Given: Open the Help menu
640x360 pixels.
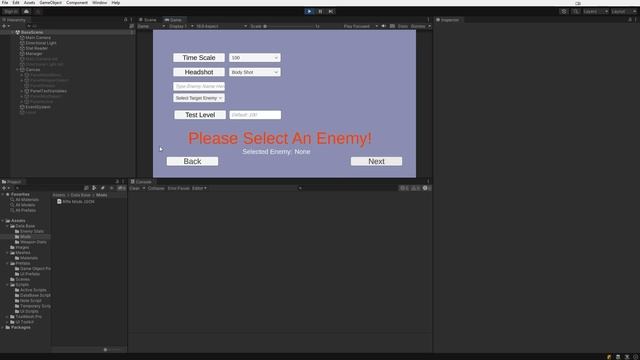Looking at the screenshot, I should point(116,2).
